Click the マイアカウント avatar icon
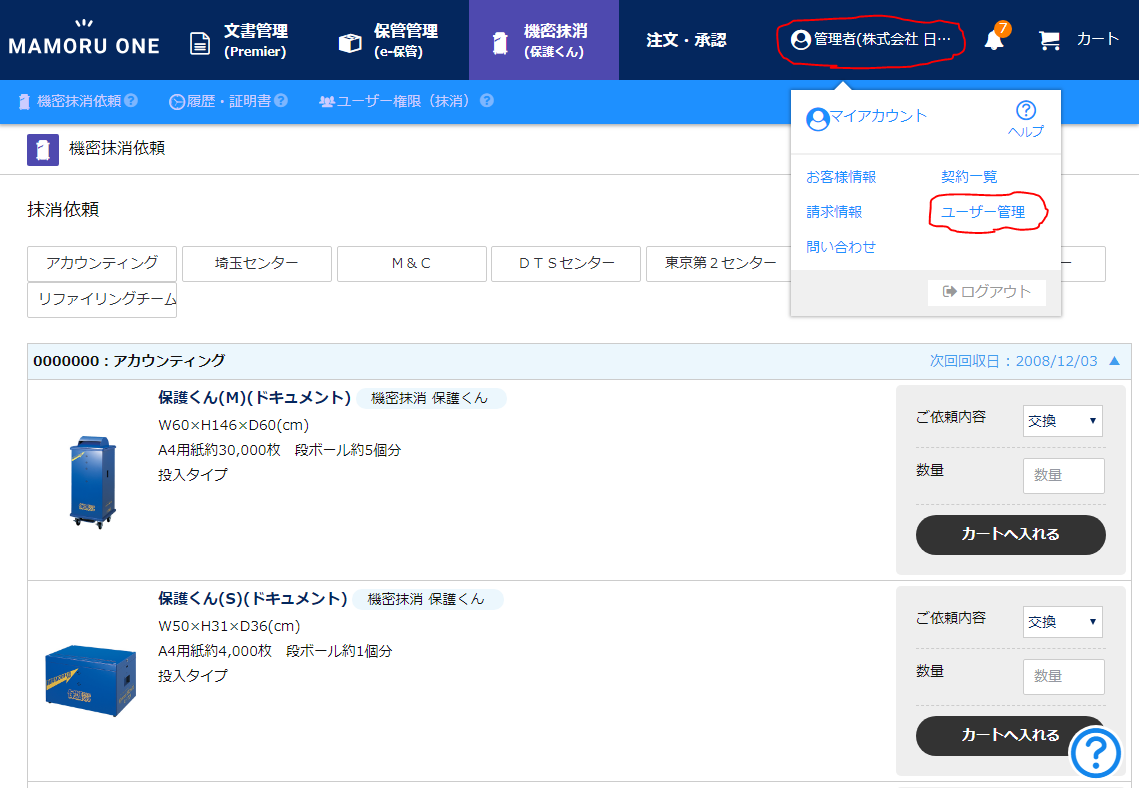This screenshot has height=788, width=1139. click(818, 119)
